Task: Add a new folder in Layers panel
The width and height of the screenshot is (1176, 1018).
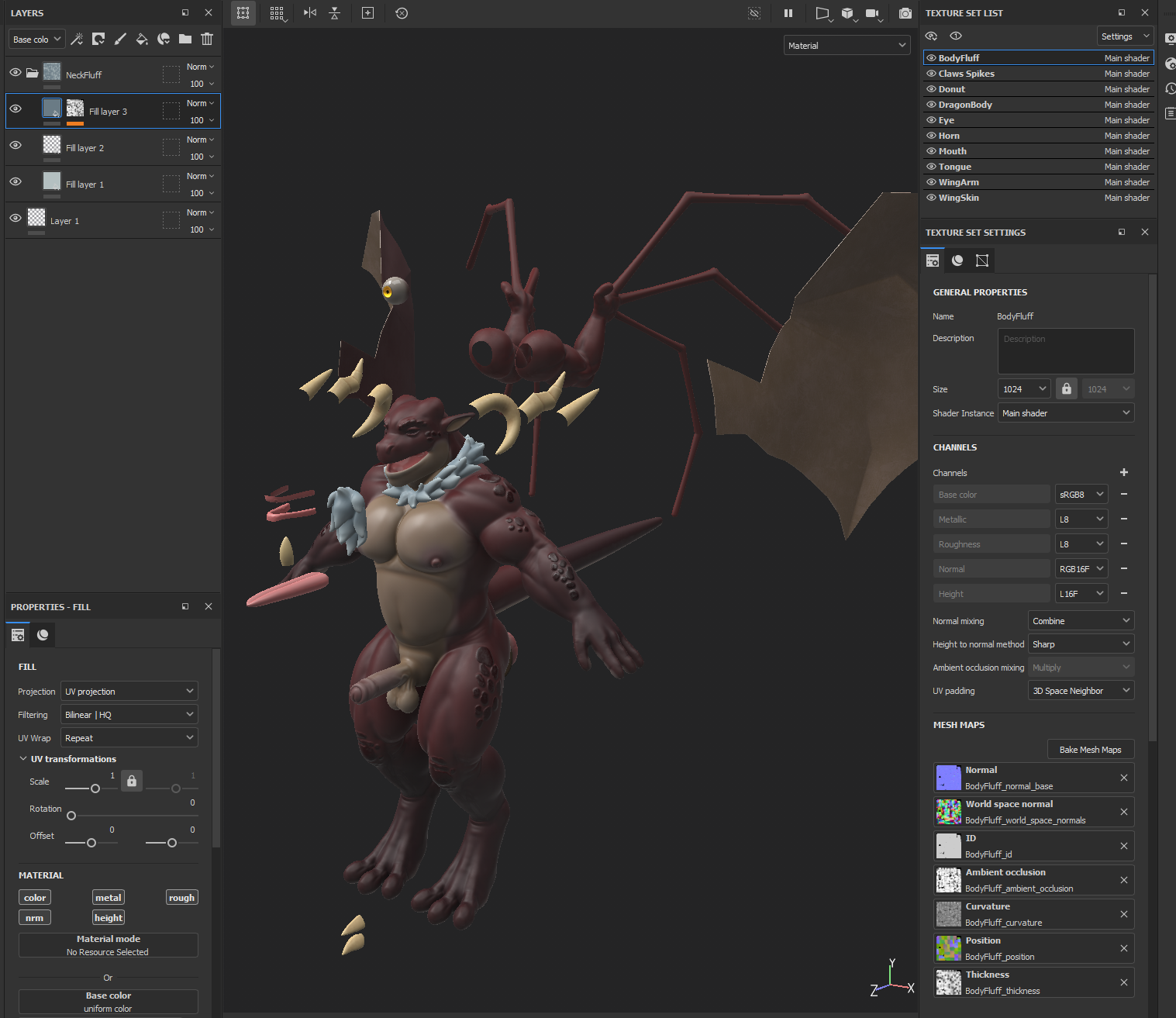Action: pyautogui.click(x=185, y=39)
